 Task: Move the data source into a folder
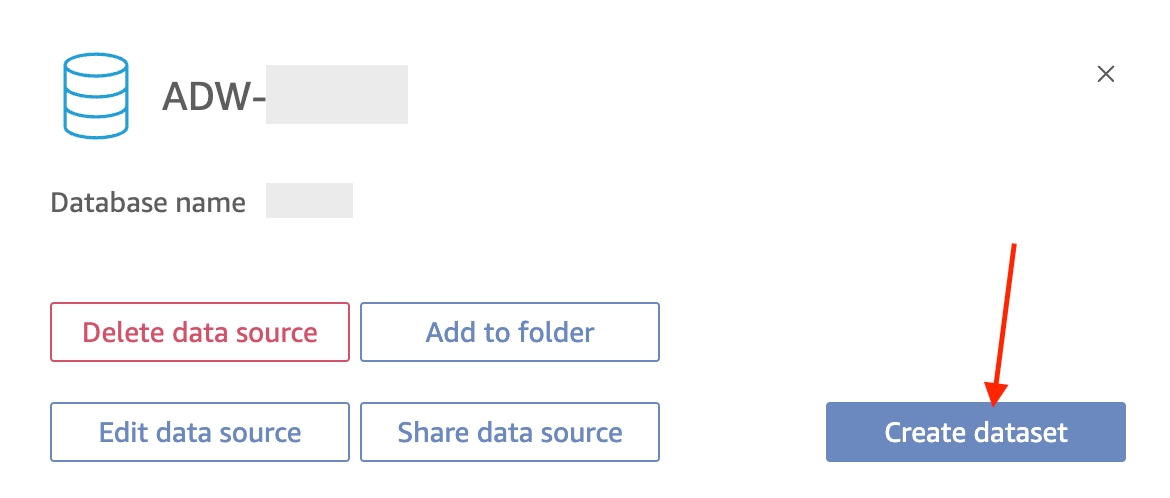[510, 332]
